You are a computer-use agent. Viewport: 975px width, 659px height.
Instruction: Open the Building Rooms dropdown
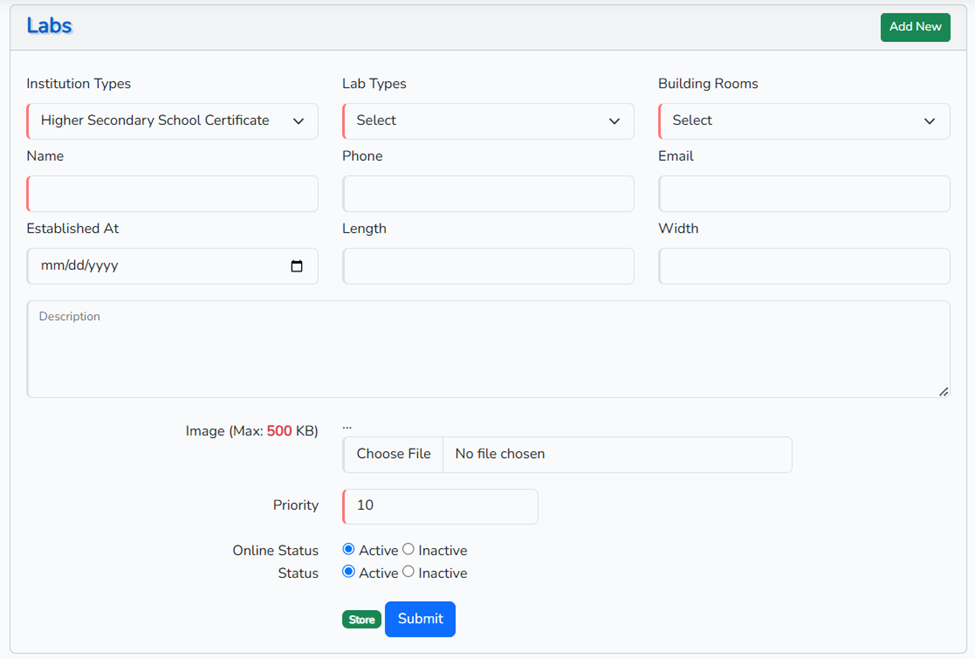pos(804,121)
